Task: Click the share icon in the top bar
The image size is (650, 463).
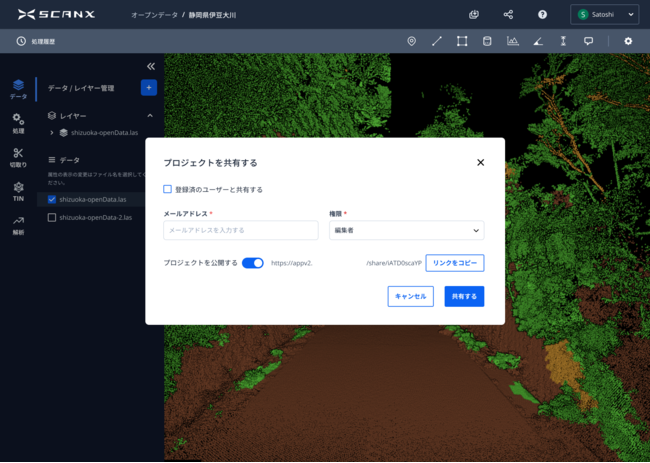Action: pyautogui.click(x=508, y=15)
